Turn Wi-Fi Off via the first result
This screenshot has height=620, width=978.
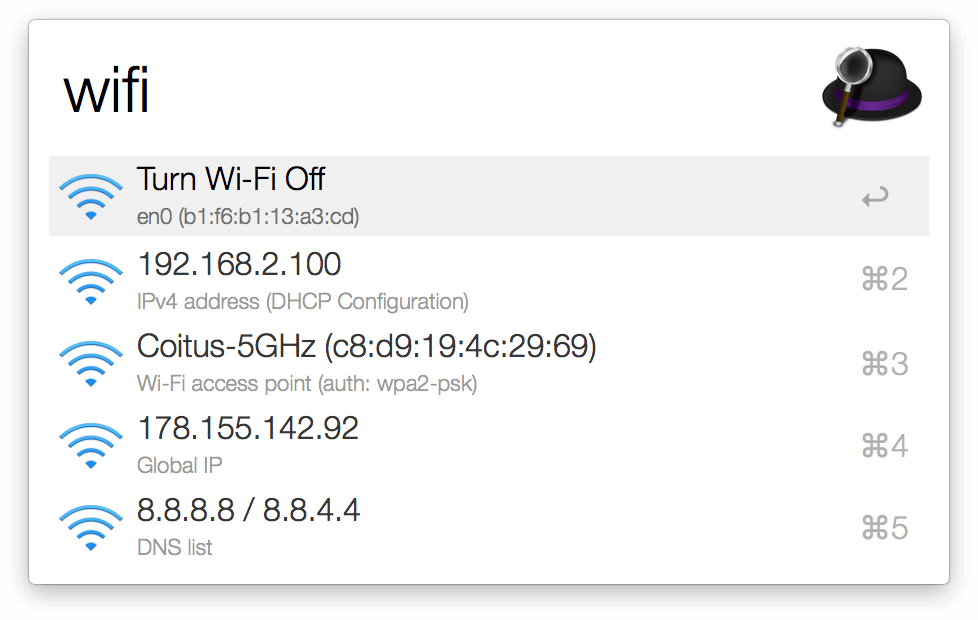point(231,180)
